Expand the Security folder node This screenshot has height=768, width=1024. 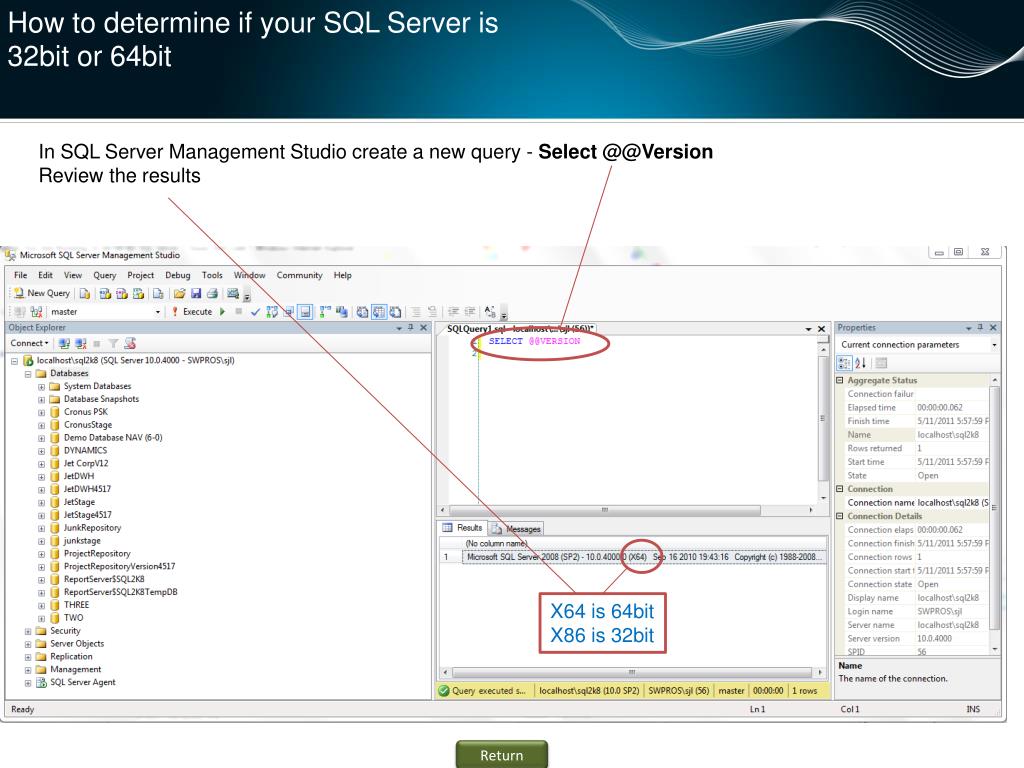coord(28,632)
